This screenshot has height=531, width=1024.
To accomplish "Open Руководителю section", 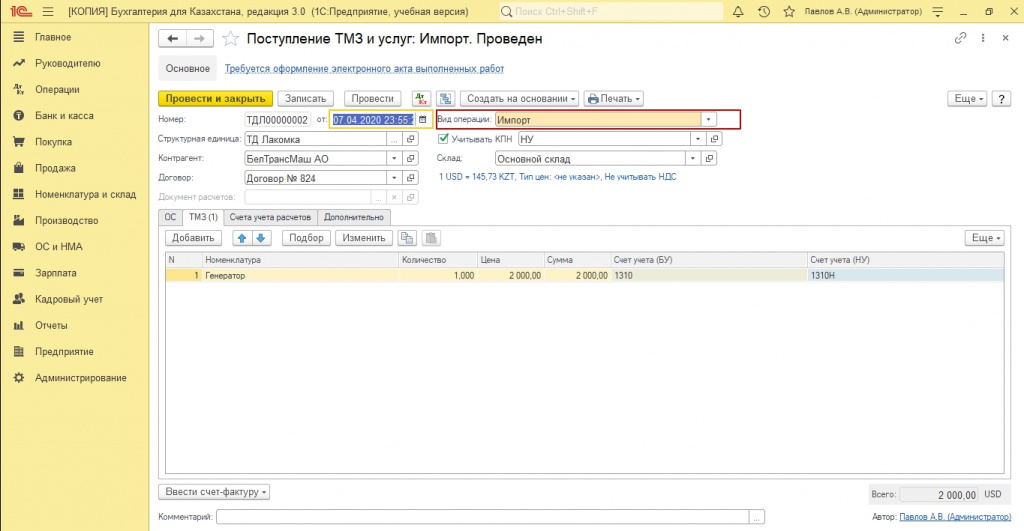I will [x=67, y=63].
